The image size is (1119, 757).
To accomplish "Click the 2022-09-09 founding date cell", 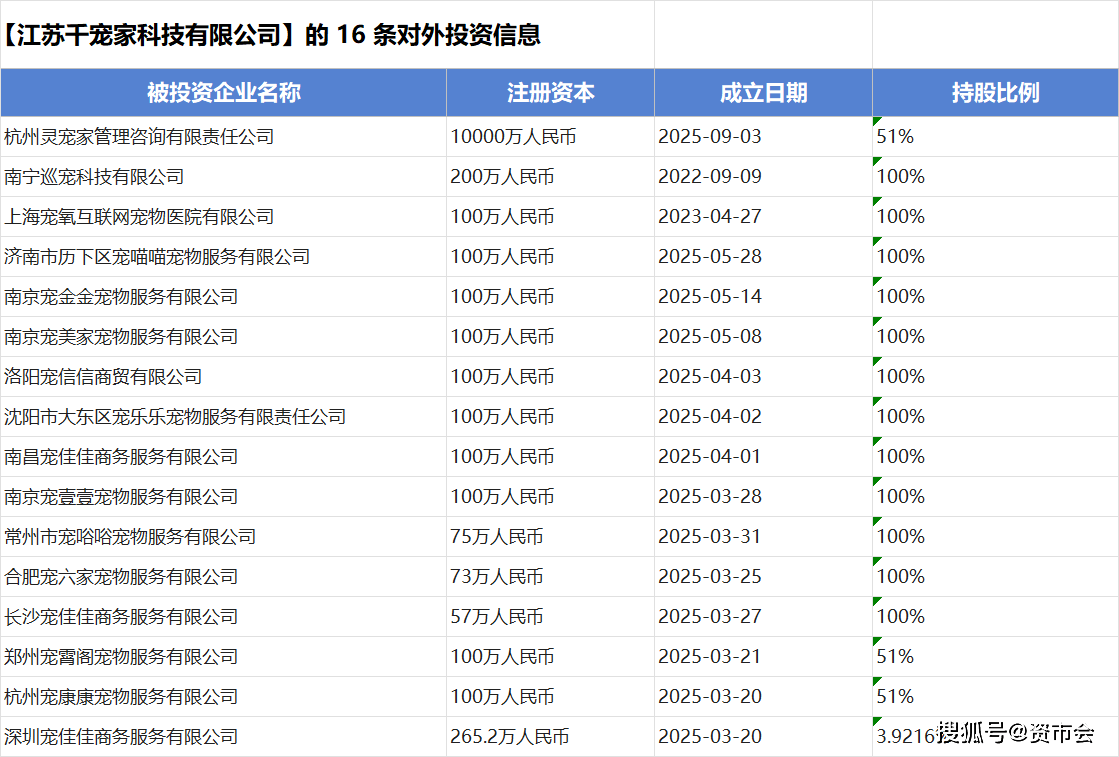I will coord(709,177).
